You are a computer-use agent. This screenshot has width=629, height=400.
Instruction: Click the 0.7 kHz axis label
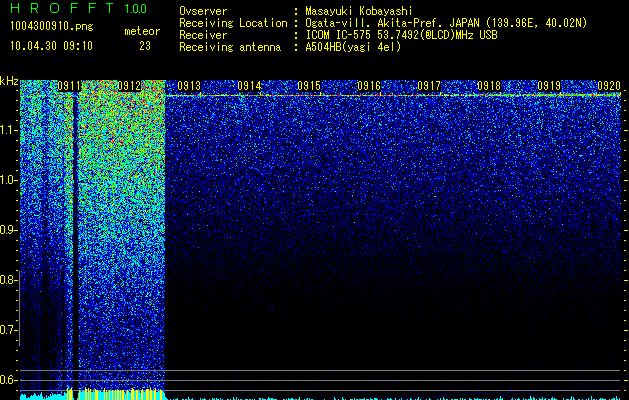pyautogui.click(x=8, y=330)
